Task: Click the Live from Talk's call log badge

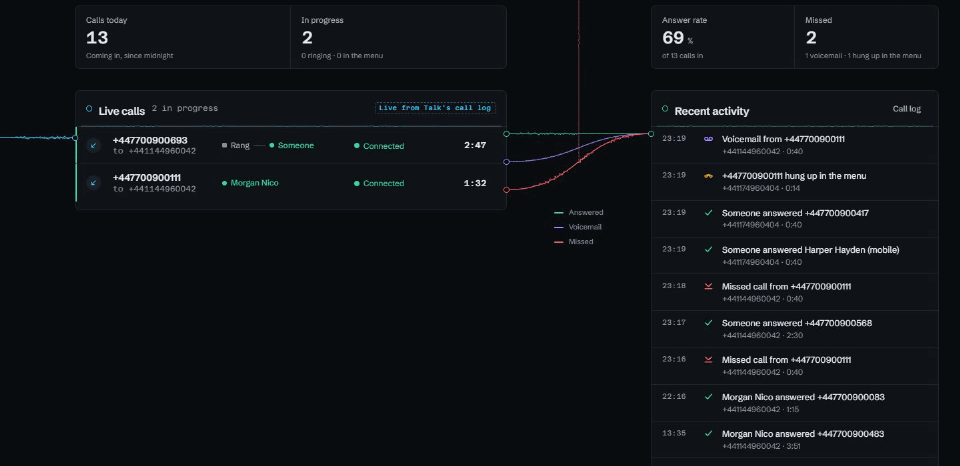Action: tap(435, 108)
